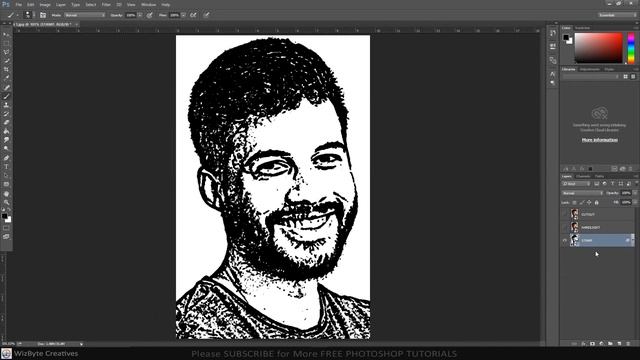Viewport: 640px width, 360px height.
Task: Open the brush preset picker
Action: [28, 15]
